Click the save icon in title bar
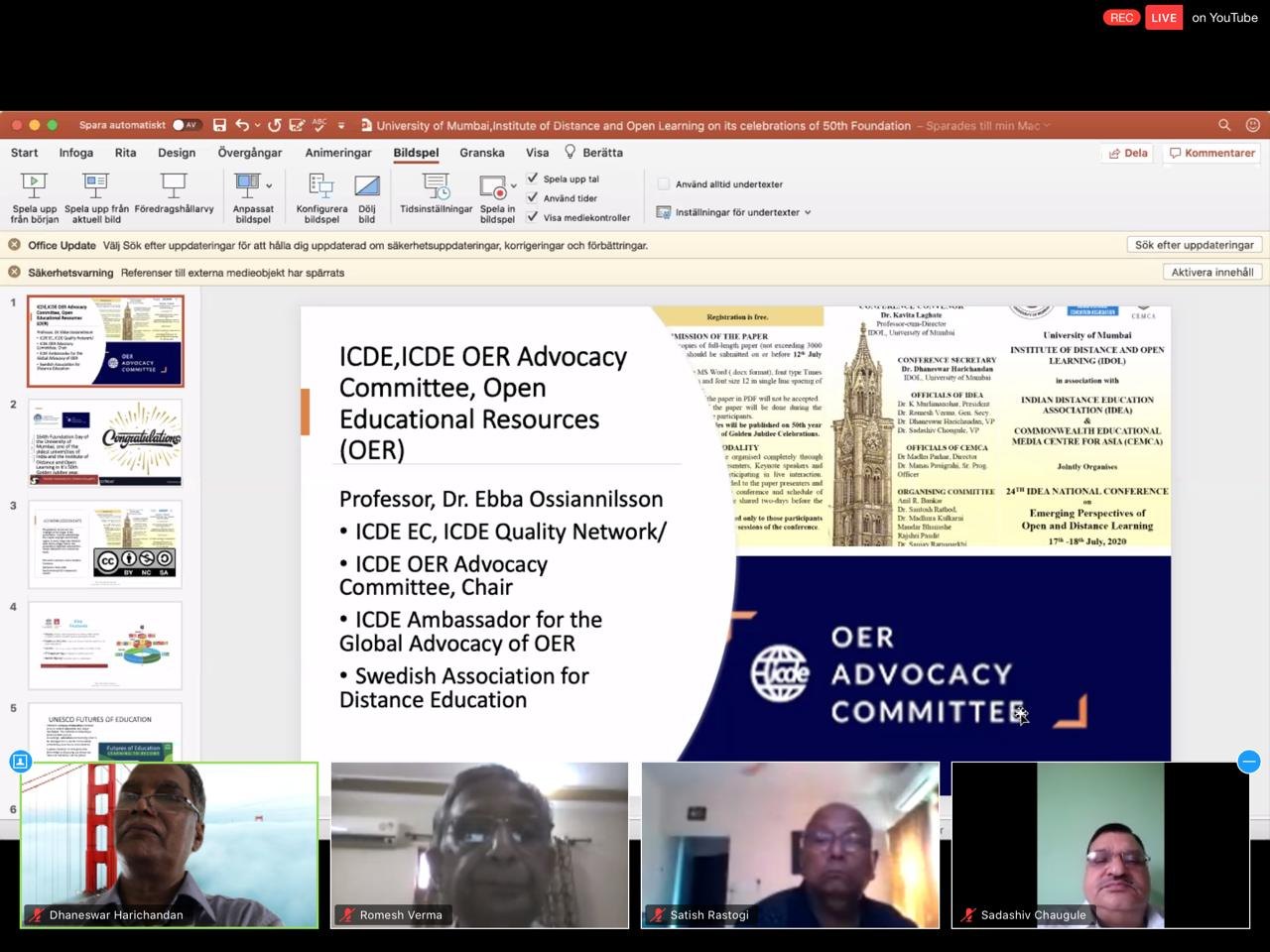Viewport: 1270px width, 952px height. tap(219, 125)
